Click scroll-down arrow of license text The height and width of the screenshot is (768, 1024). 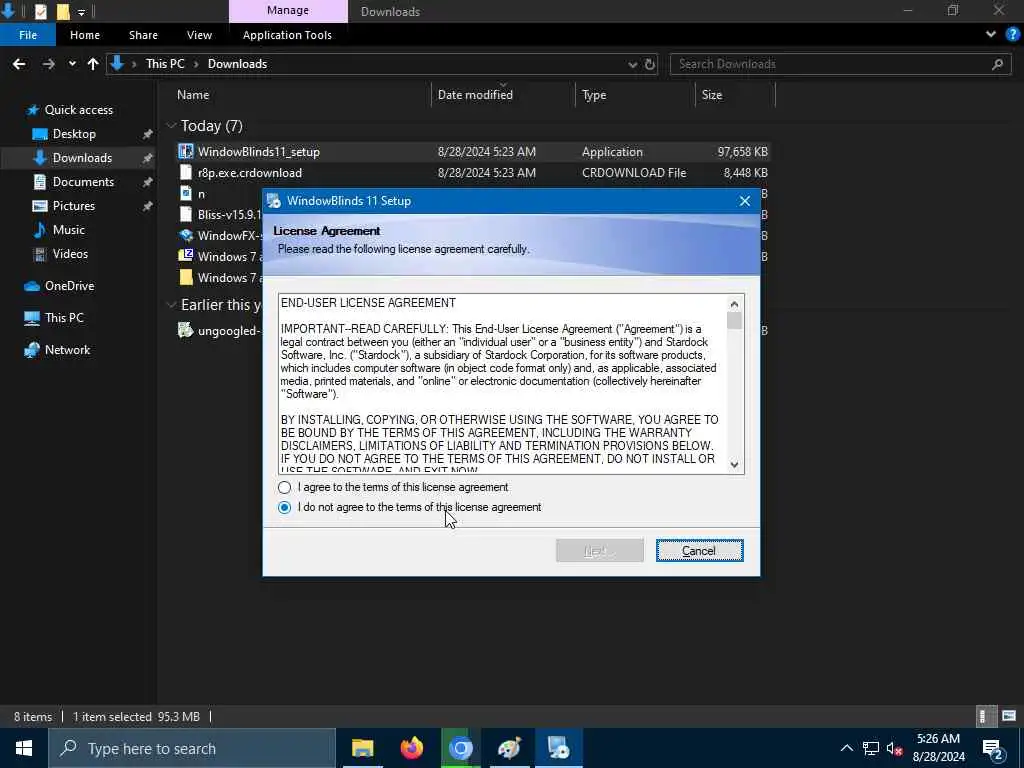734,464
